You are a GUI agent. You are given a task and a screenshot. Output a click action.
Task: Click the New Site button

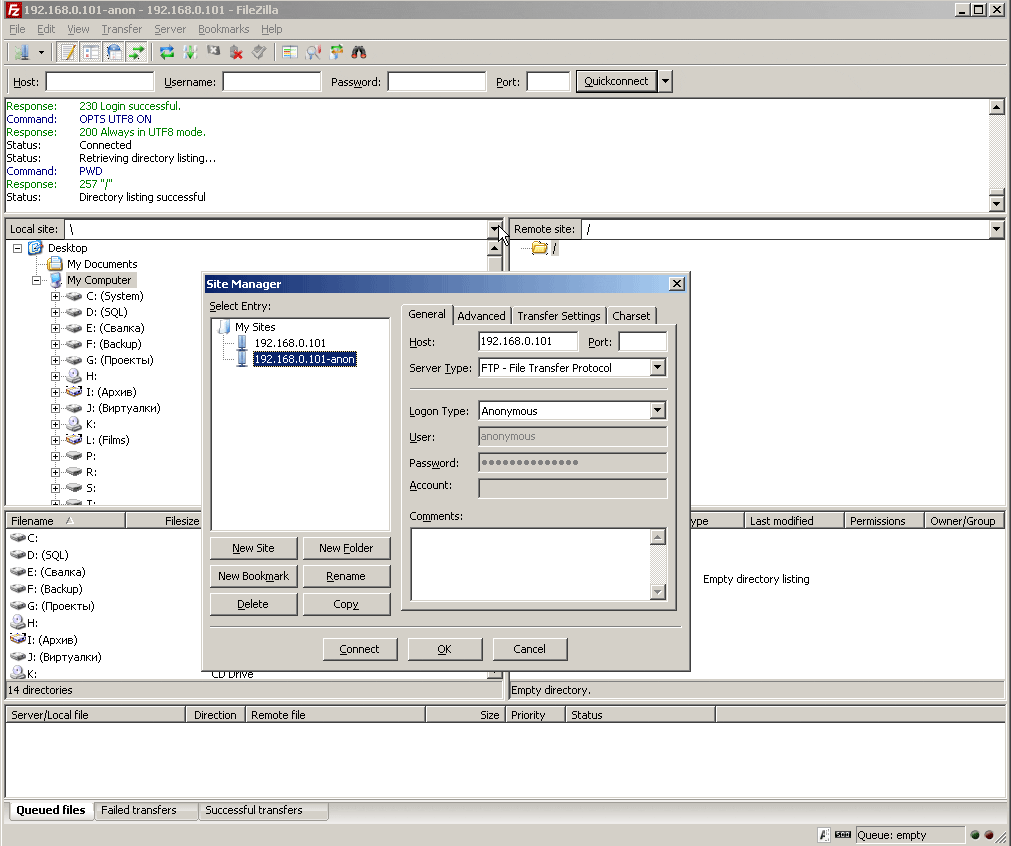pyautogui.click(x=253, y=548)
